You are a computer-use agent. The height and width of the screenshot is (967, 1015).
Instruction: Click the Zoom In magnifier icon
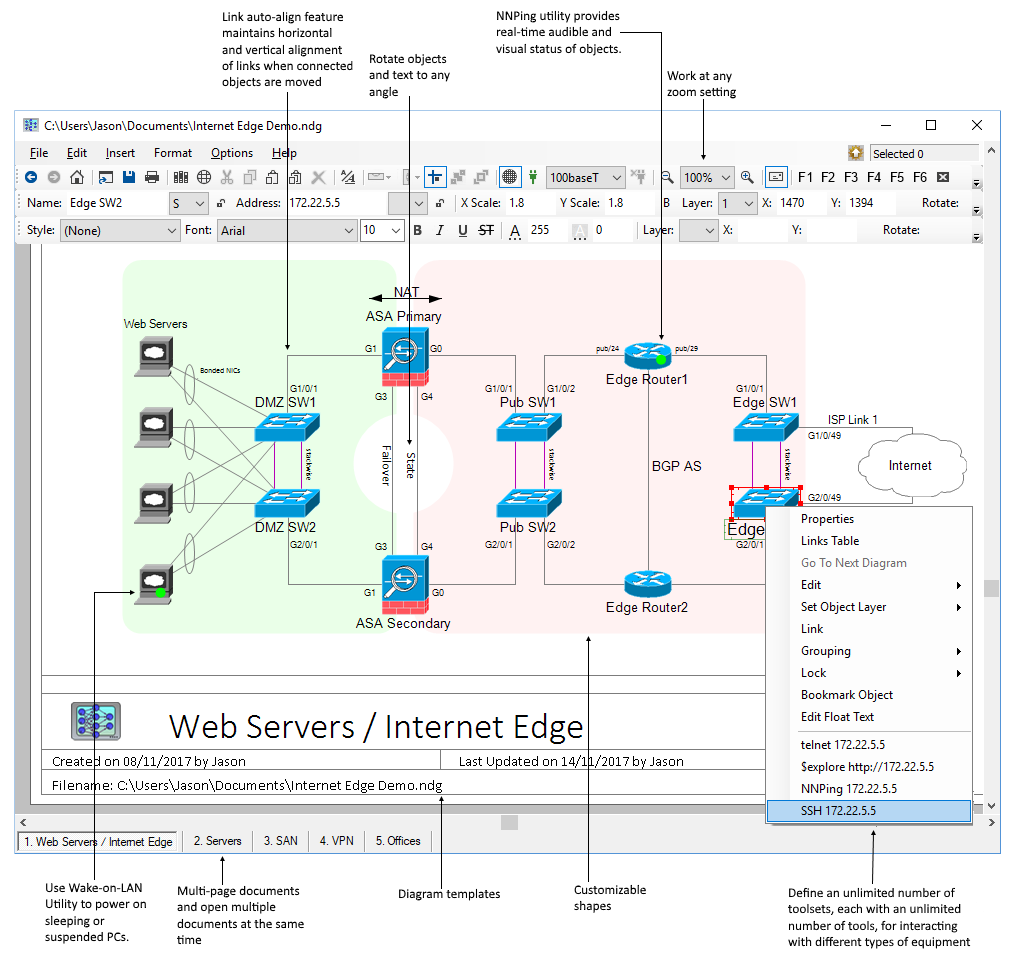(746, 177)
